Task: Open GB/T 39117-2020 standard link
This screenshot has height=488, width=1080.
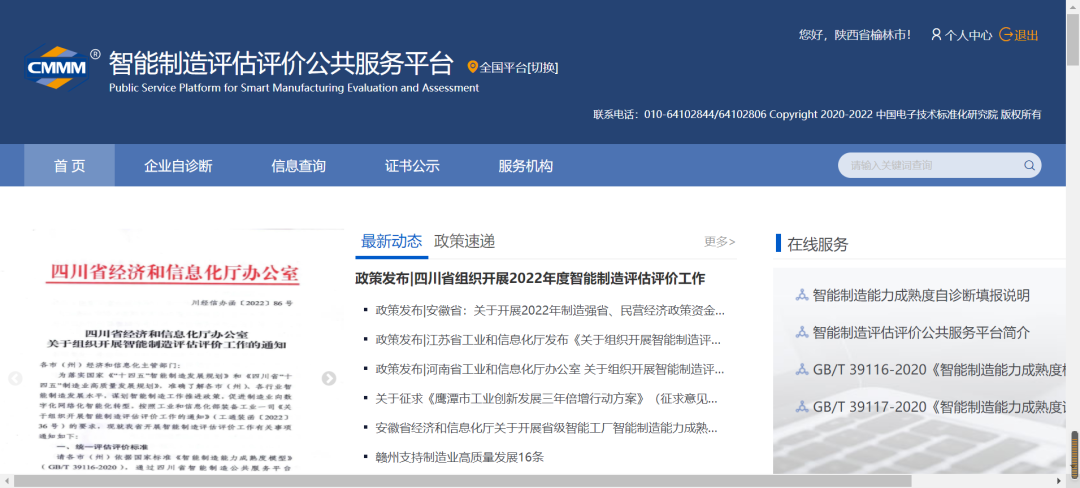Action: click(x=939, y=407)
